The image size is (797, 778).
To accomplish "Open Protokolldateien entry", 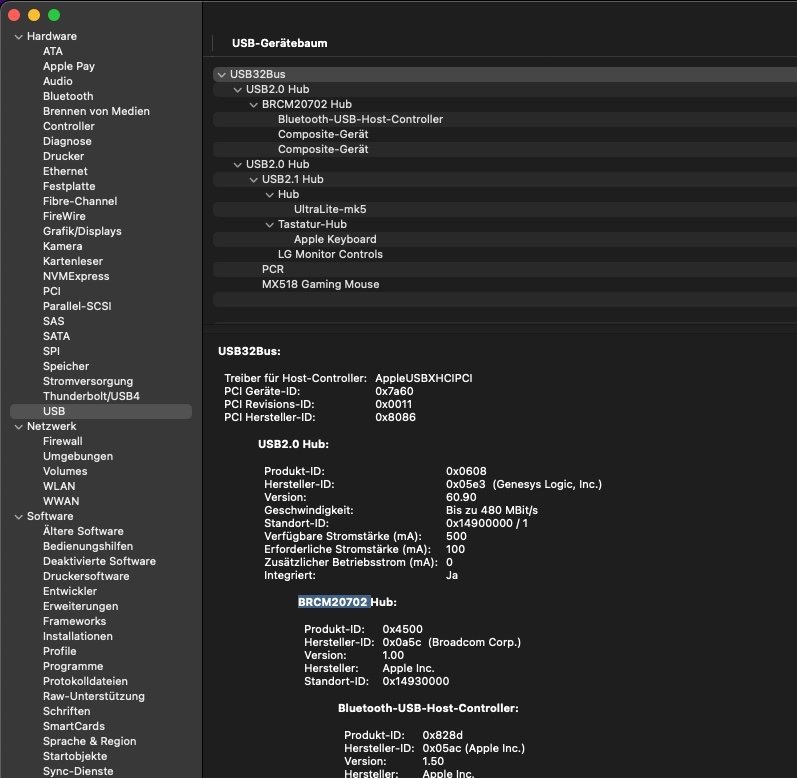I will 85,681.
